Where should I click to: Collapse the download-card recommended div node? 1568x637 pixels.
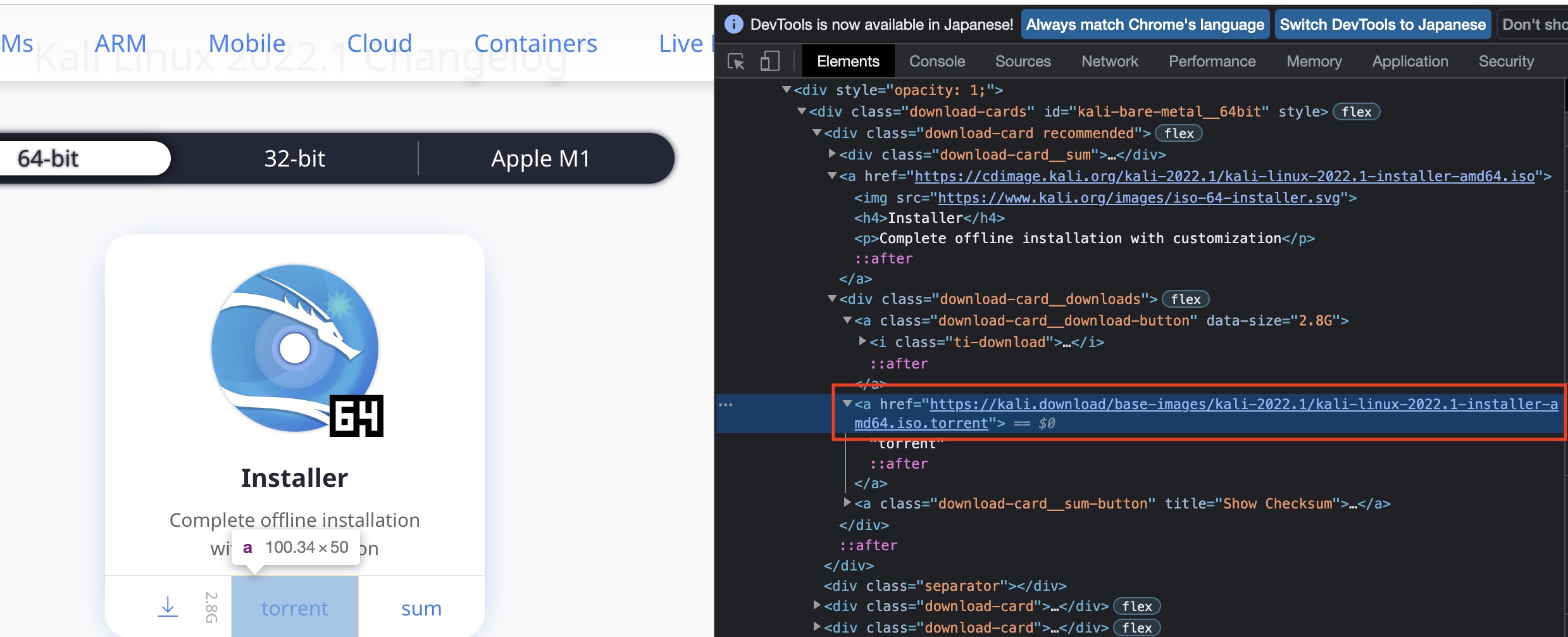(x=817, y=133)
